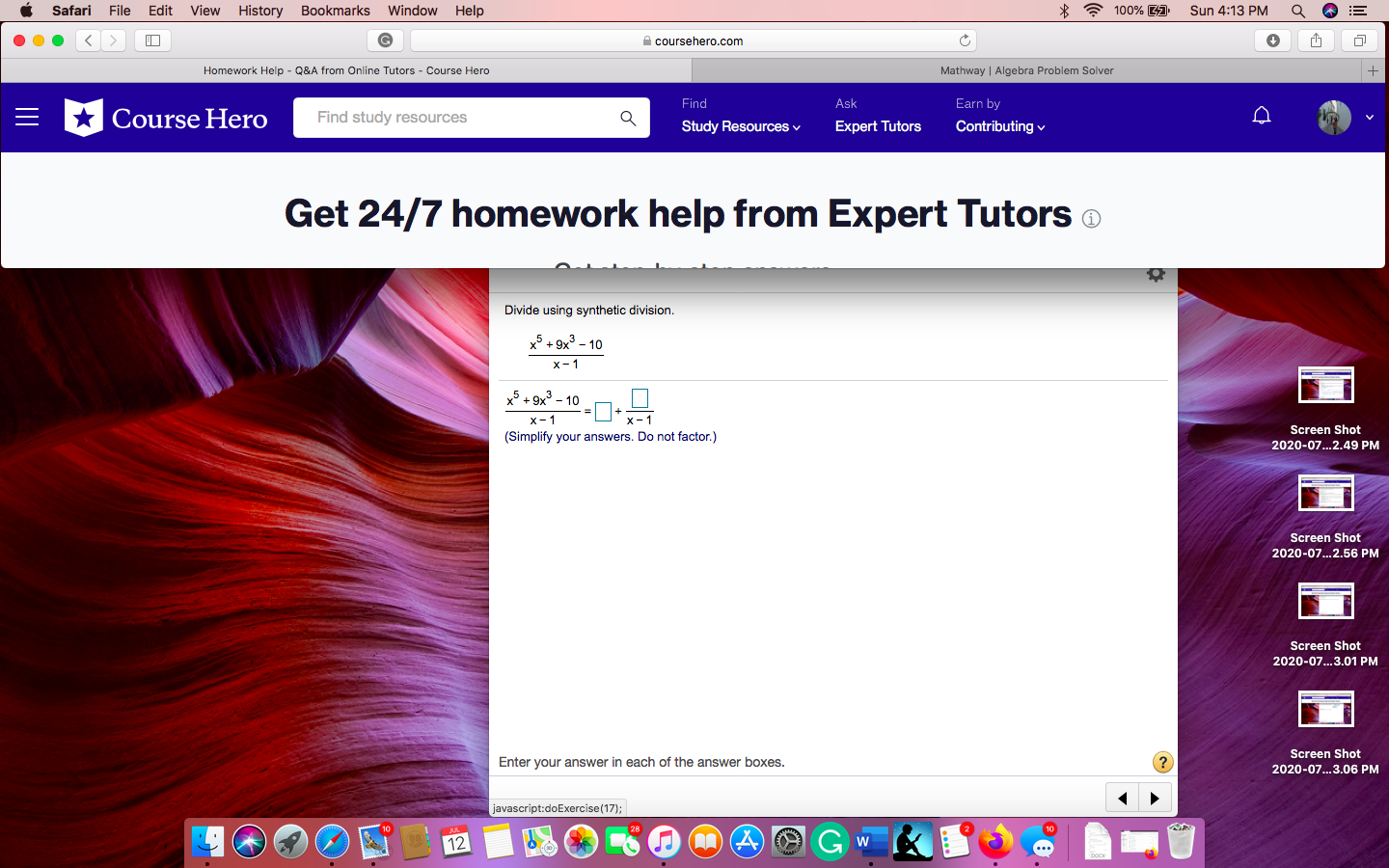
Task: Open exercise settings with the gear icon
Action: tap(1156, 274)
